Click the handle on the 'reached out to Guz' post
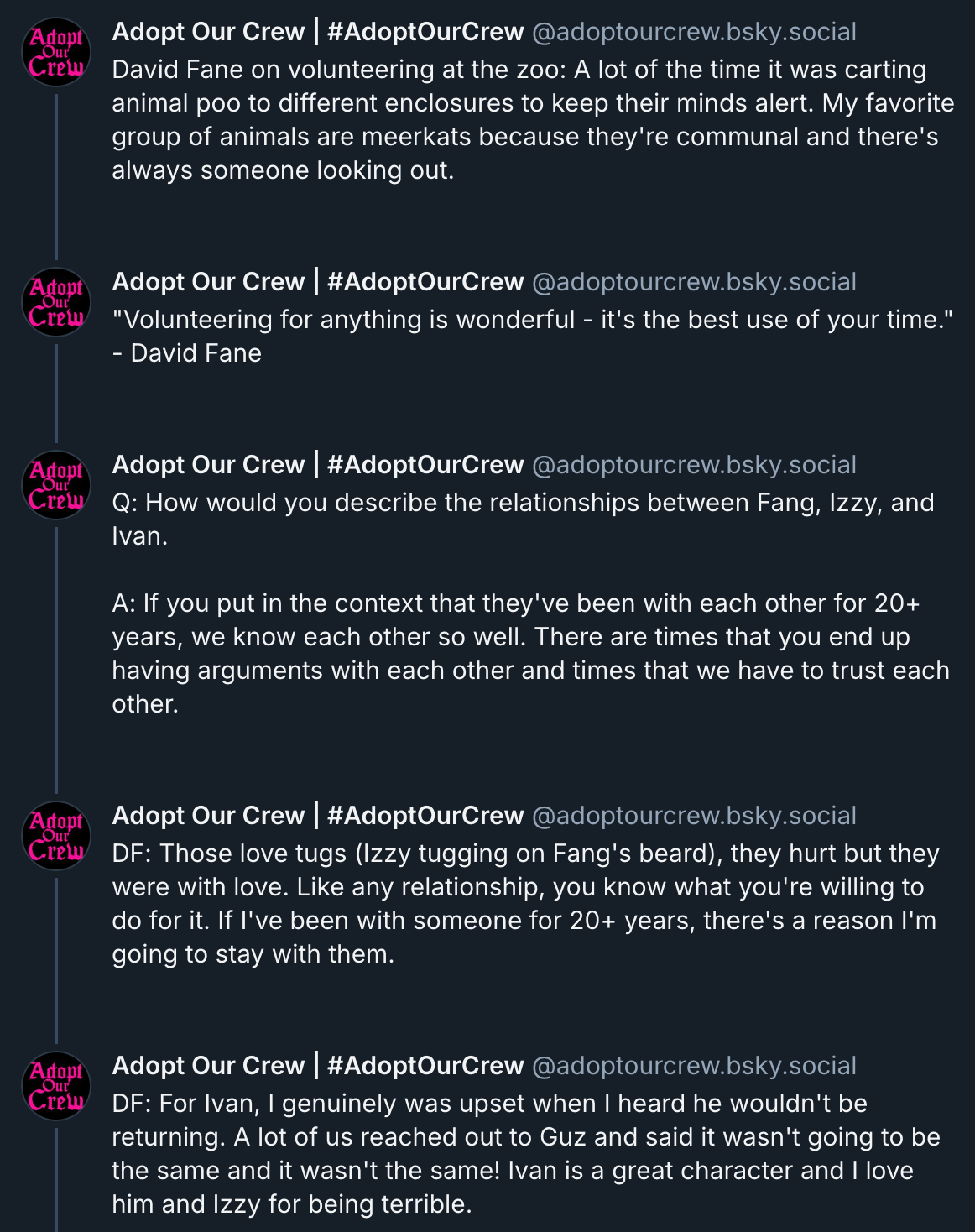Viewport: 975px width, 1232px height. [694, 1066]
